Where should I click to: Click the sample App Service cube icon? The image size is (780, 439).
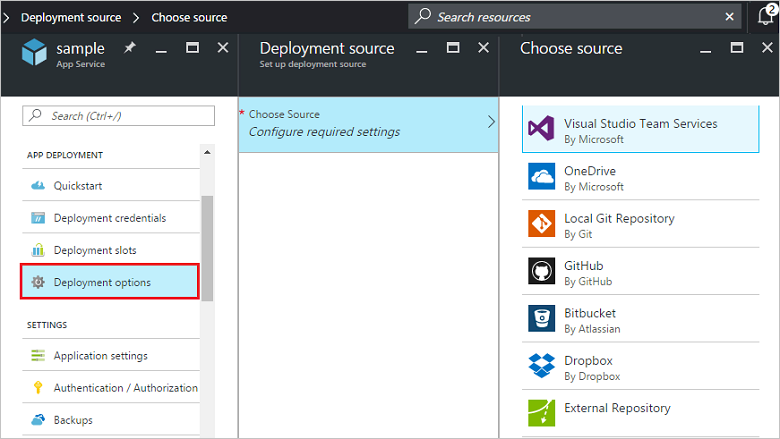point(34,52)
